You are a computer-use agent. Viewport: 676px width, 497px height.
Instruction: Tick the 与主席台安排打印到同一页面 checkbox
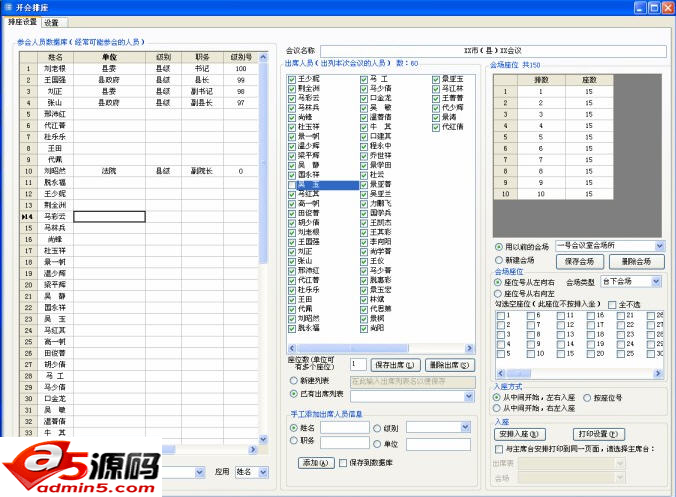[499, 450]
